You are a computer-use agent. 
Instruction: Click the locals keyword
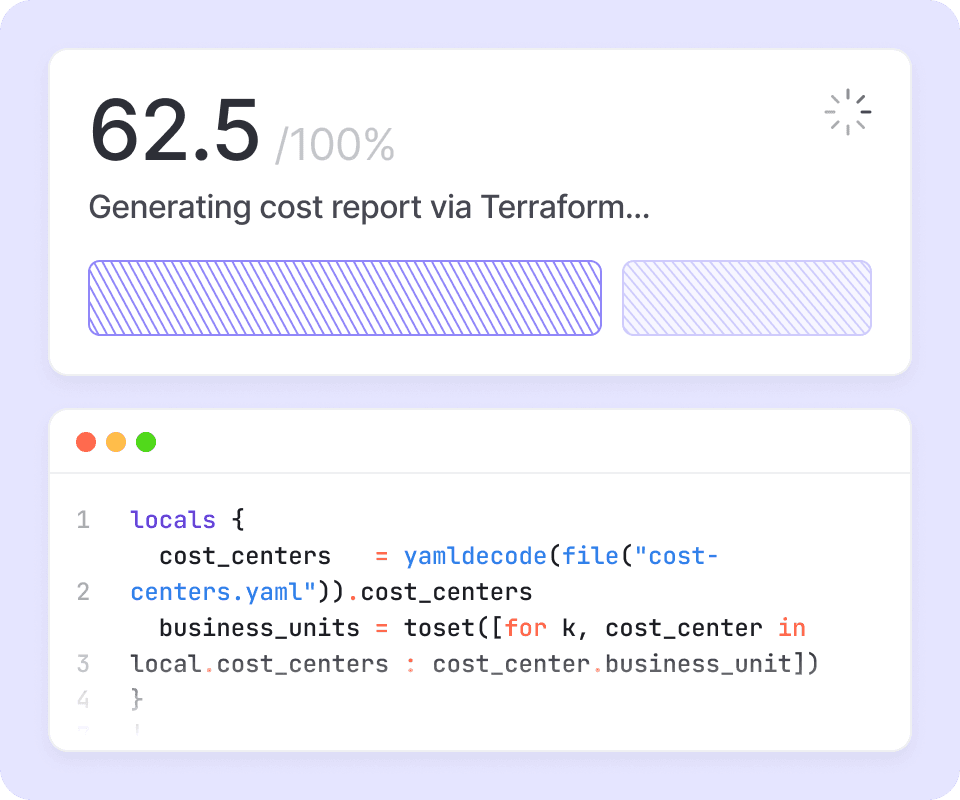click(x=173, y=520)
